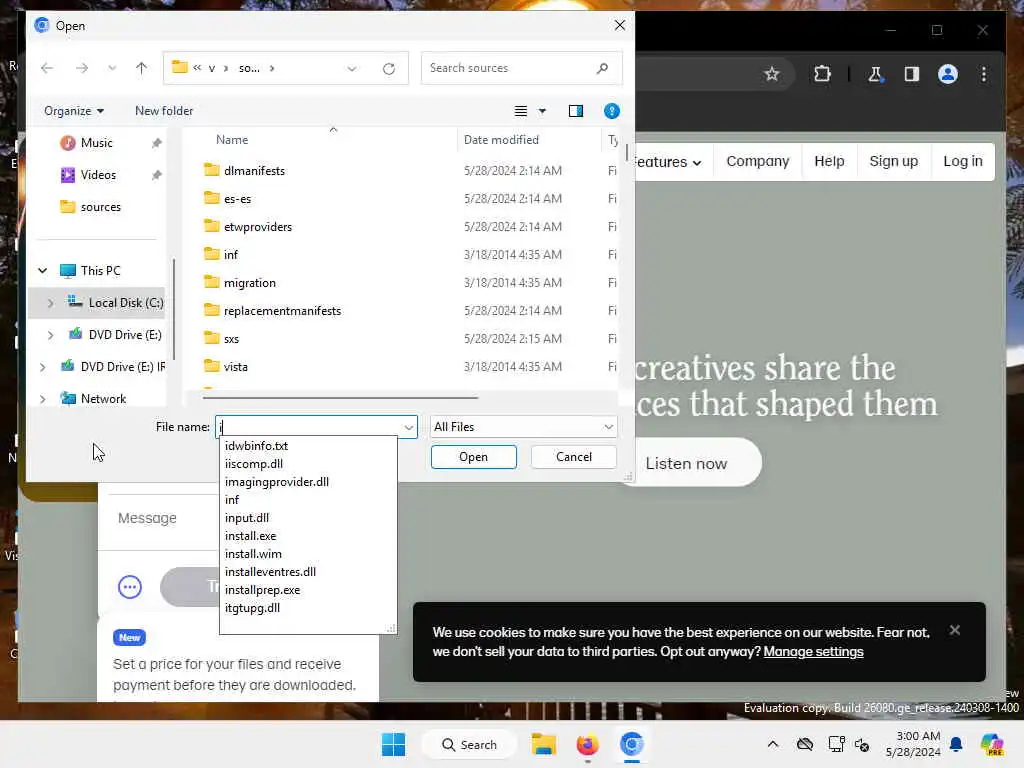
Task: Select the inf folder in list
Action: [x=231, y=255]
